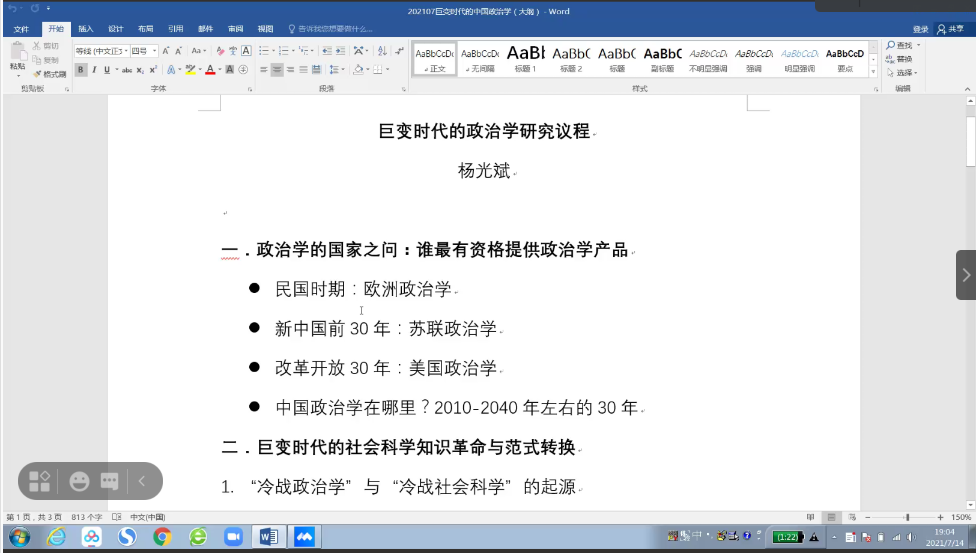The width and height of the screenshot is (976, 553).
Task: Expand the styles gallery list
Action: [873, 73]
